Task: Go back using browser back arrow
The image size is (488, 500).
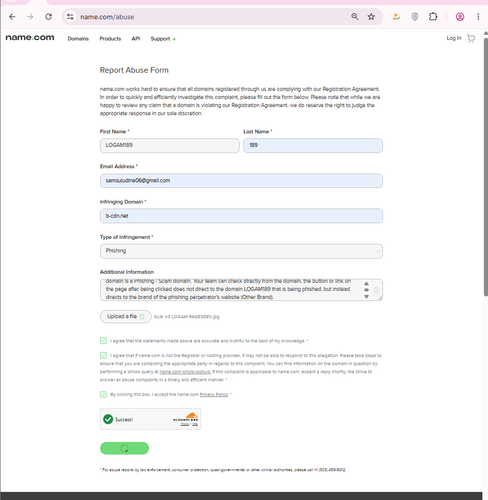Action: [12, 17]
